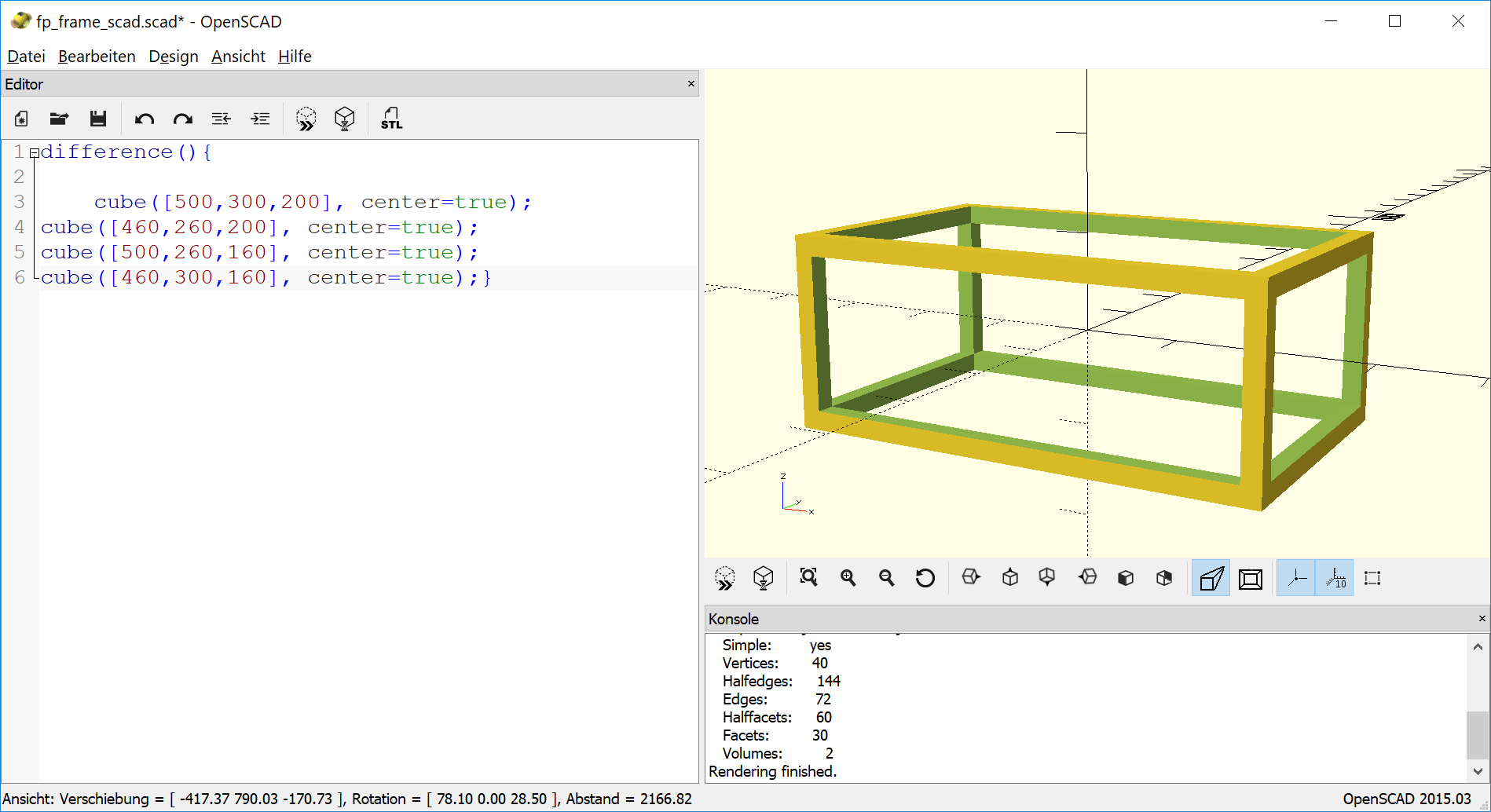
Task: Toggle perspective projection mode
Action: [1210, 577]
